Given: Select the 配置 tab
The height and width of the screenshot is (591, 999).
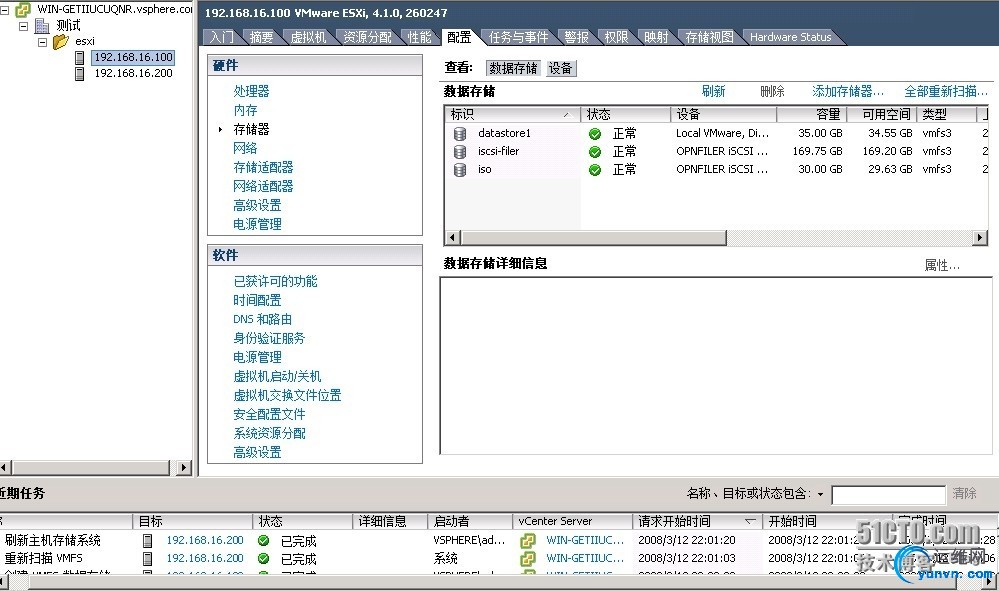Looking at the screenshot, I should 459,37.
